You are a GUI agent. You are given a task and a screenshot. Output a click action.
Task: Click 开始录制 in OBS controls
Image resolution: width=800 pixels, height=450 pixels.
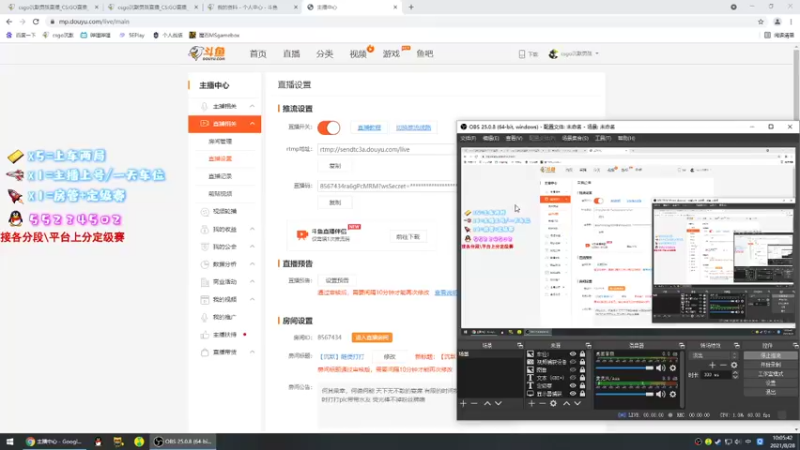(770, 365)
